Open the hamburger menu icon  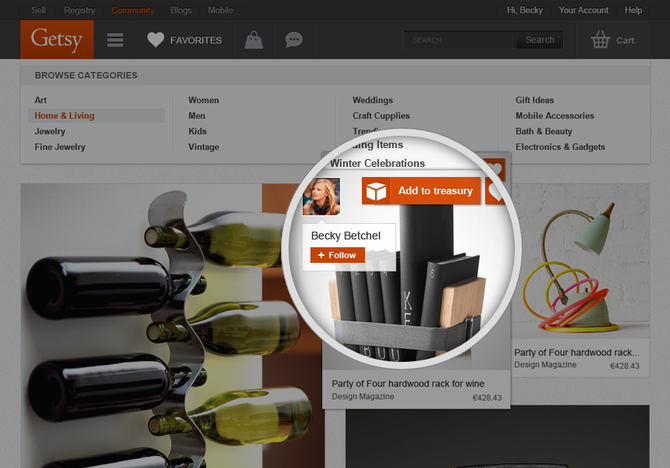click(x=115, y=40)
